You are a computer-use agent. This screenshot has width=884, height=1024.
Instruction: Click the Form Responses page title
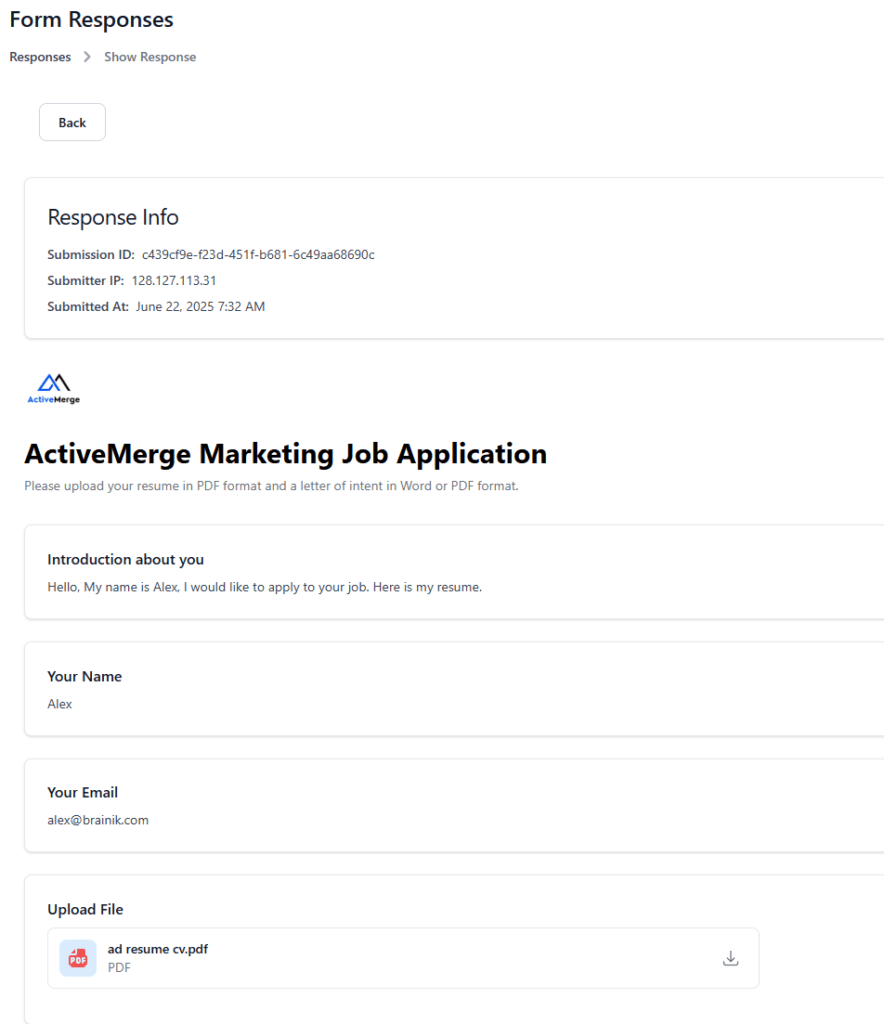[91, 20]
